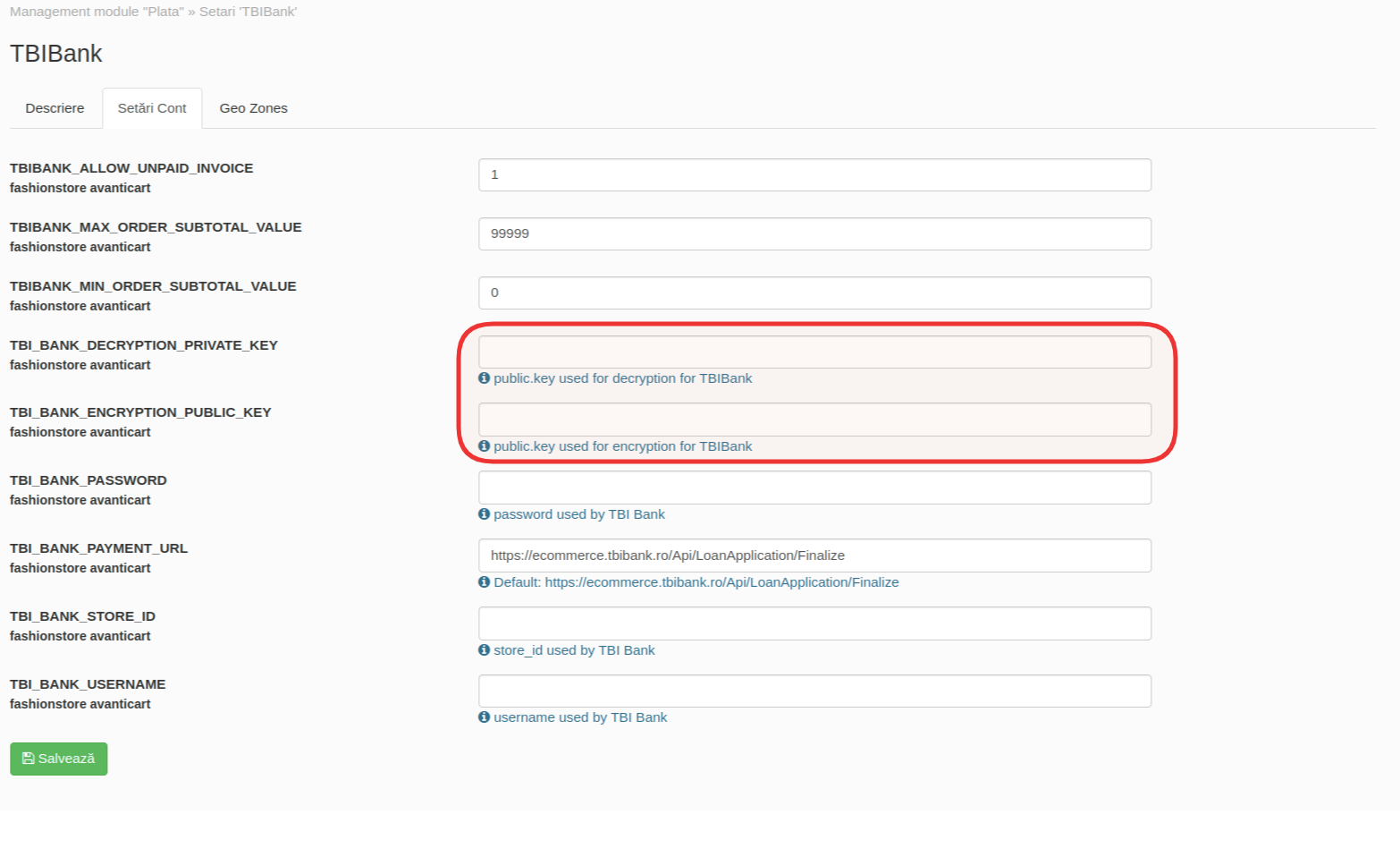Click info icon beside username hint

(x=485, y=717)
